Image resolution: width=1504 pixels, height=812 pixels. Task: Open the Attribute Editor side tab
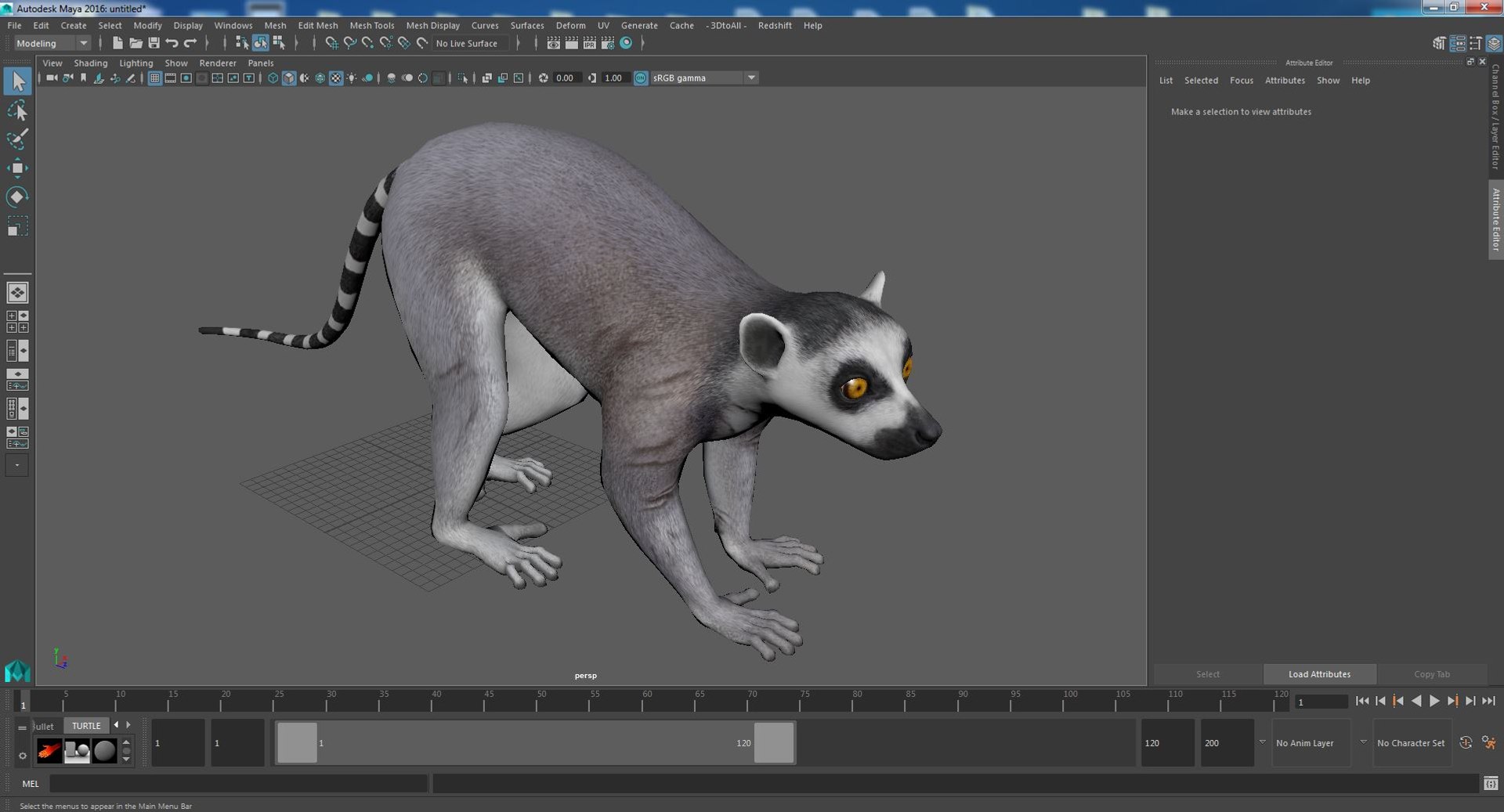(x=1495, y=219)
